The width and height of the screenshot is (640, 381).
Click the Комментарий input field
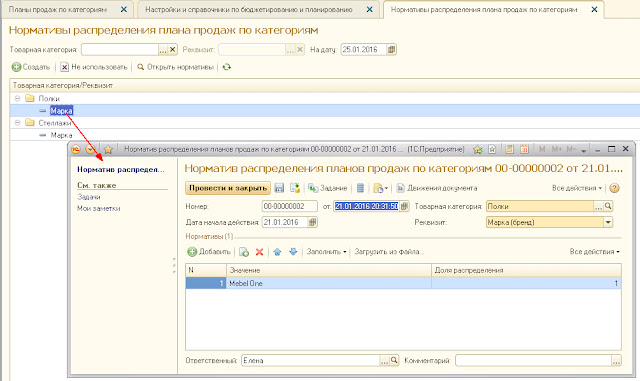[x=533, y=361]
